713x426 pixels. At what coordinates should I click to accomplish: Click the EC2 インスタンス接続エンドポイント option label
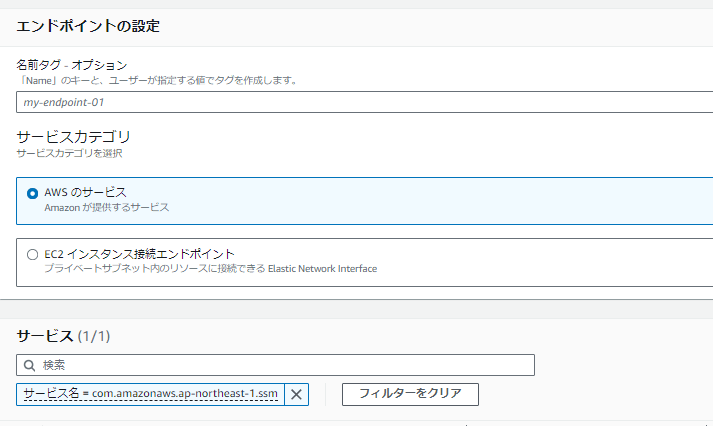point(139,254)
